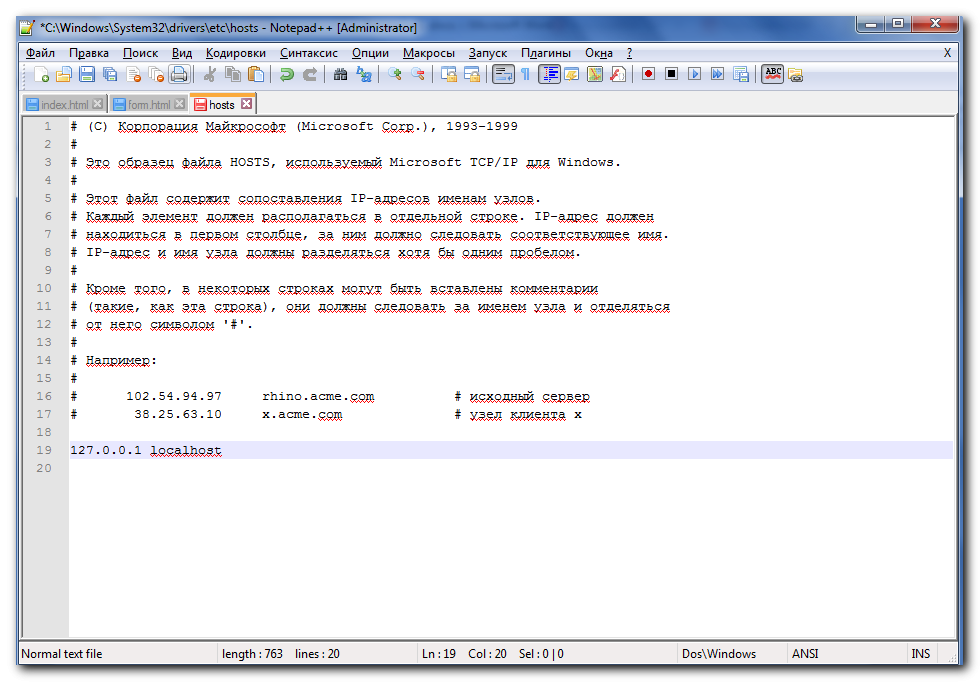
Task: Click the 'Normal text file' status entry
Action: 62,654
